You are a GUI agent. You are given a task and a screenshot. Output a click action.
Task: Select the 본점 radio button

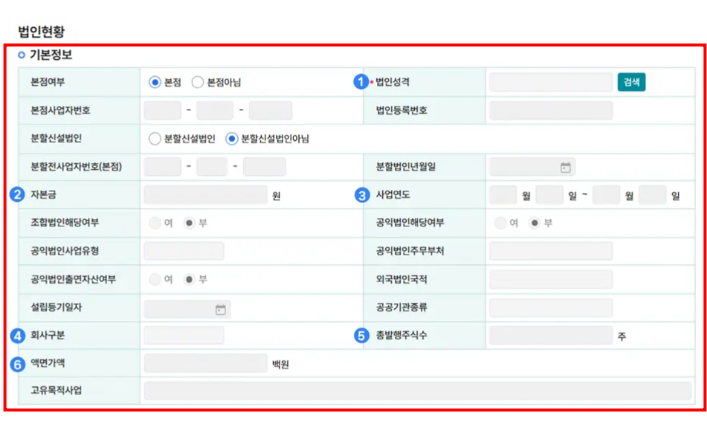tap(155, 82)
